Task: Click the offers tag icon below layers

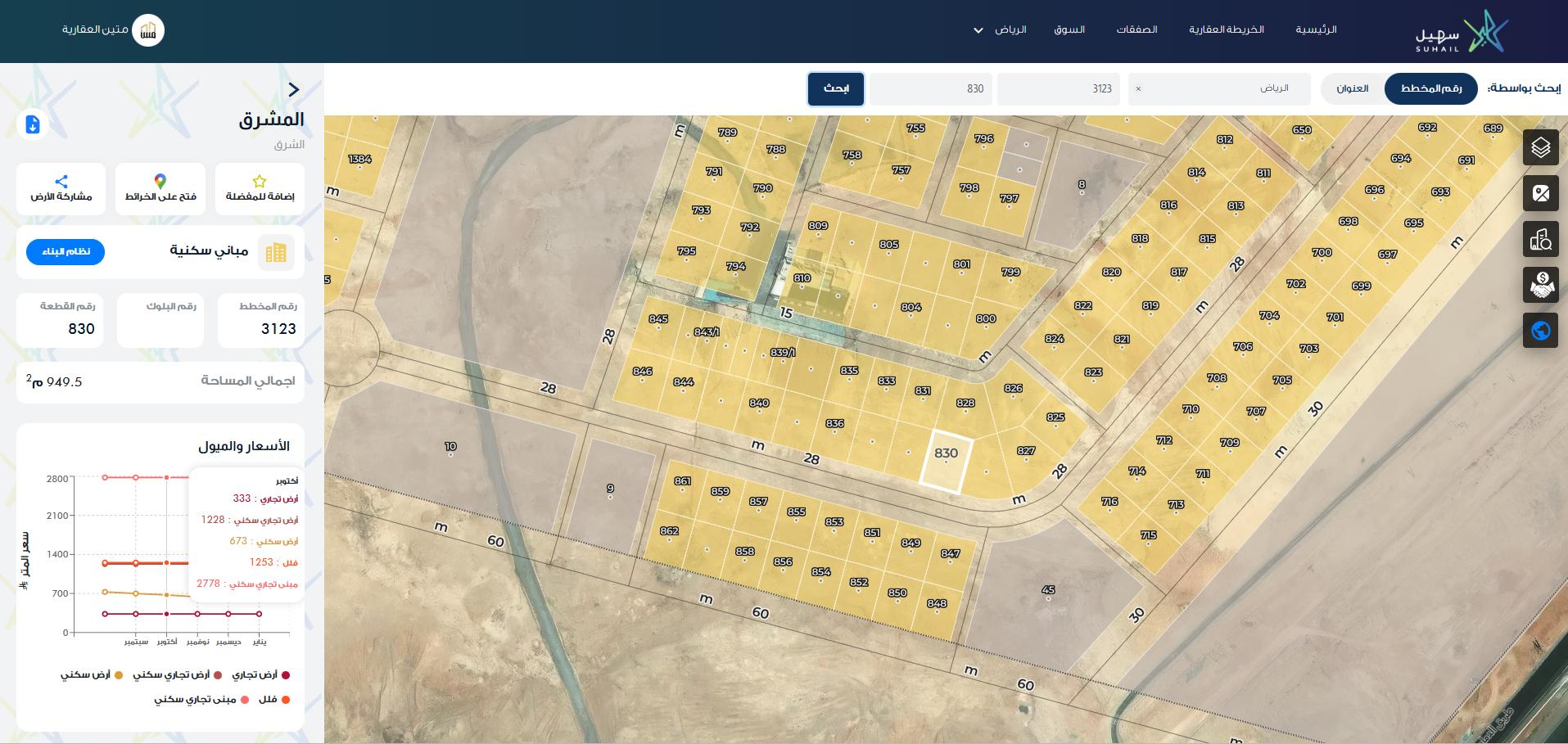Action: click(x=1540, y=193)
